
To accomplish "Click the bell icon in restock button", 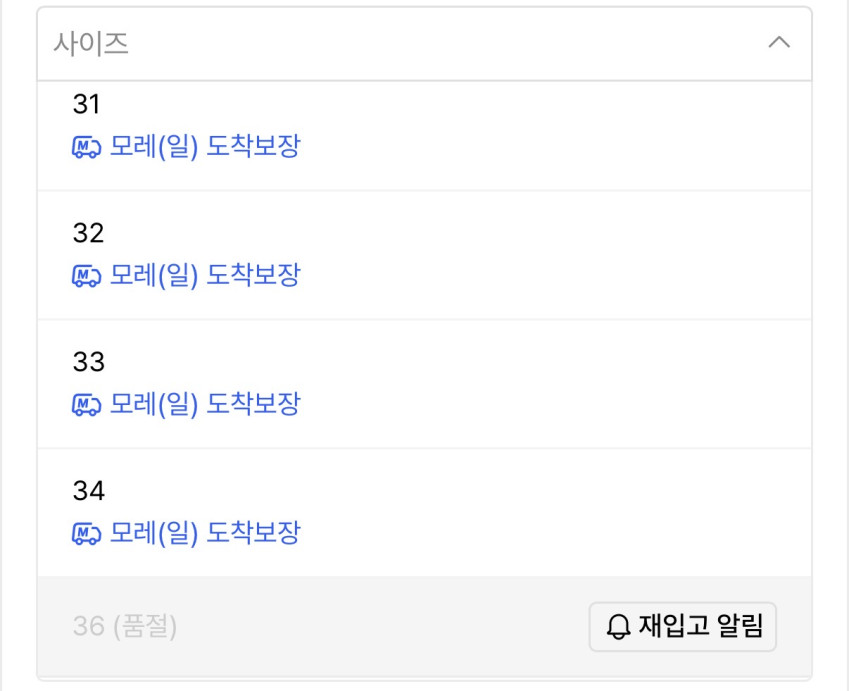I will [620, 627].
